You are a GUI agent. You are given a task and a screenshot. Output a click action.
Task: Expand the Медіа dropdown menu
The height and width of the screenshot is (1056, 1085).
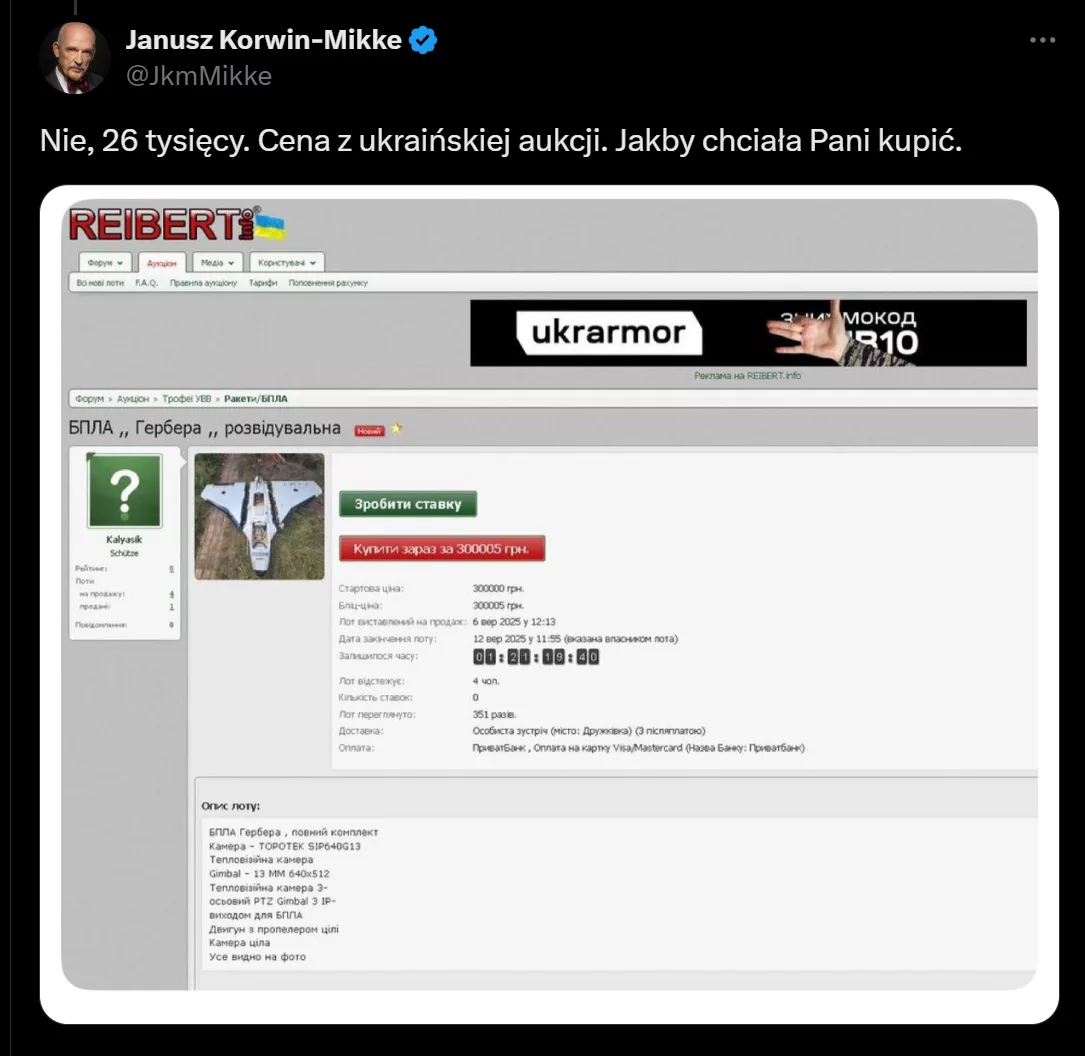(x=217, y=263)
